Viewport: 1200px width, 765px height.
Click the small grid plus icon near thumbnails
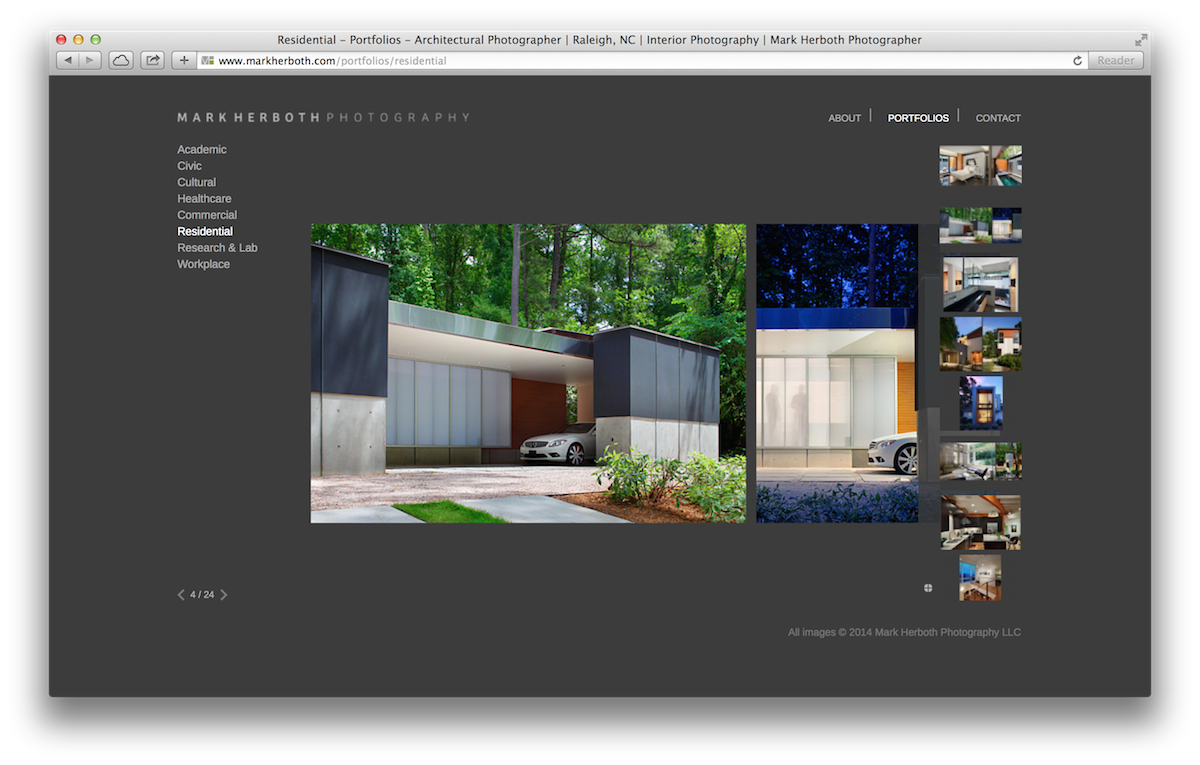point(928,588)
